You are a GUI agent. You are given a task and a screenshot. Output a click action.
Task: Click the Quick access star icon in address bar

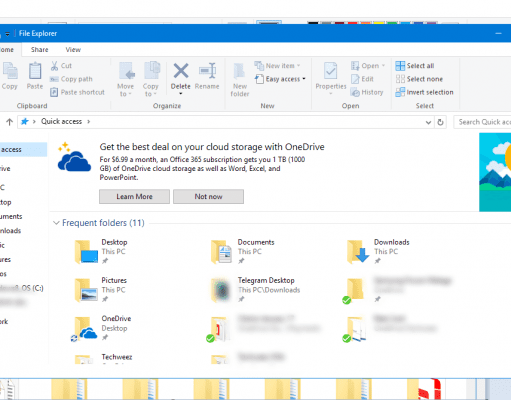pos(25,121)
